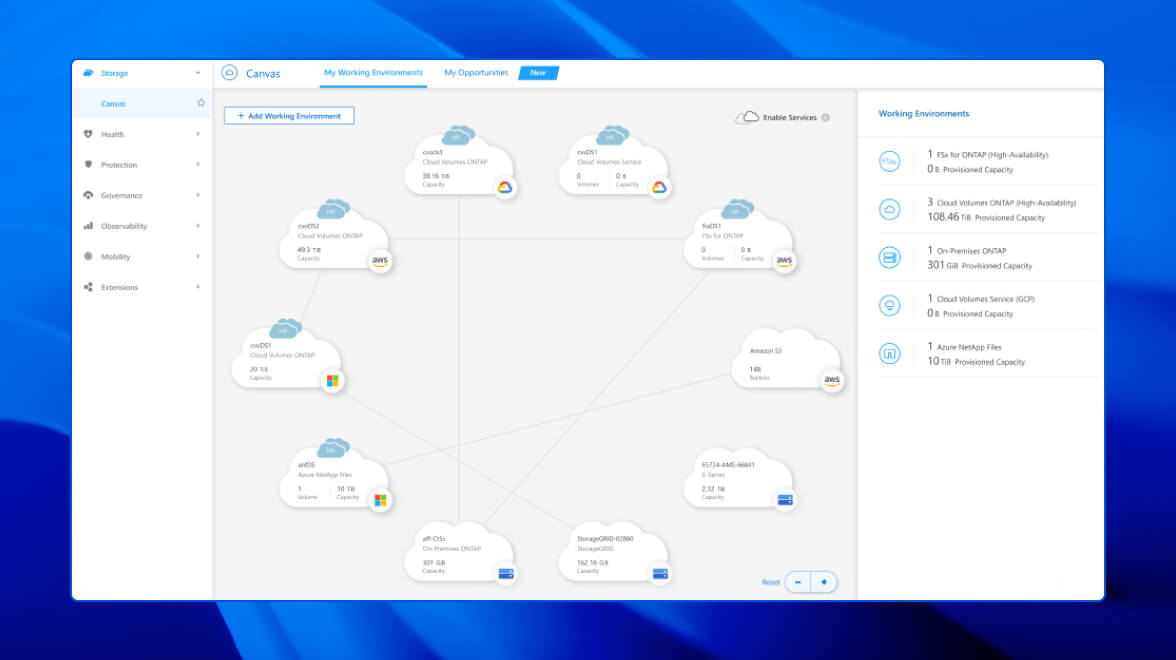The height and width of the screenshot is (660, 1176).
Task: Click the FSx for ONTAP icon in Working Environments
Action: coord(889,160)
